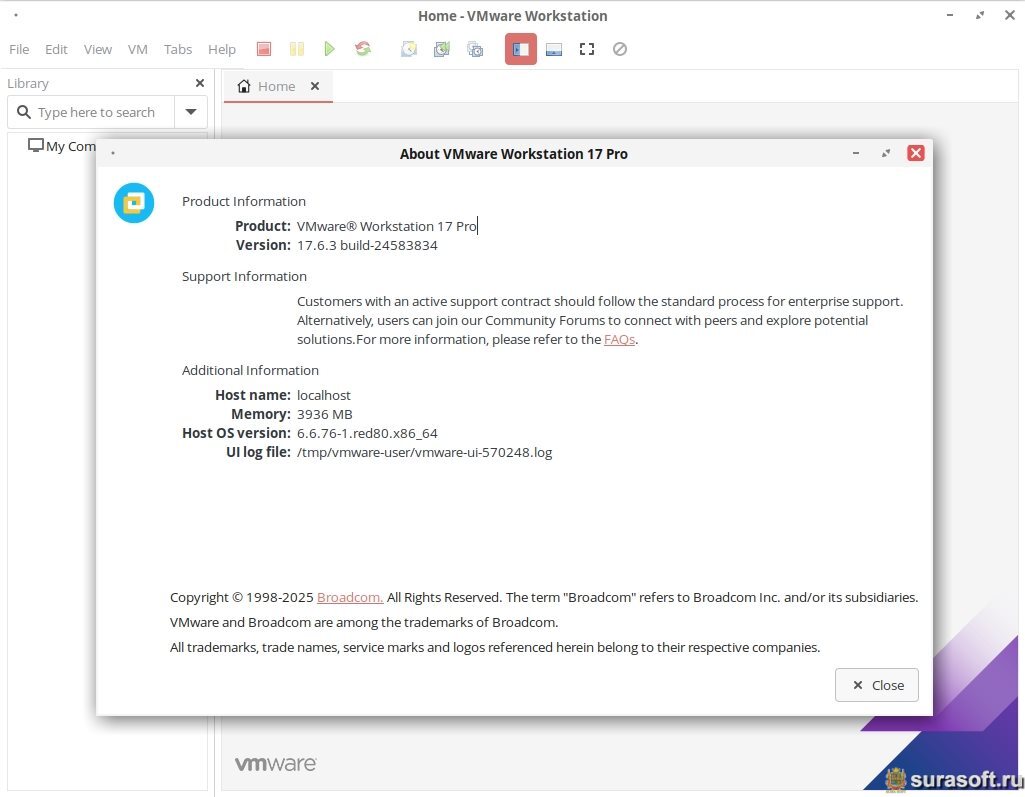Follow the FAQs link
Screen dimensions: 1025x797
coord(619,339)
